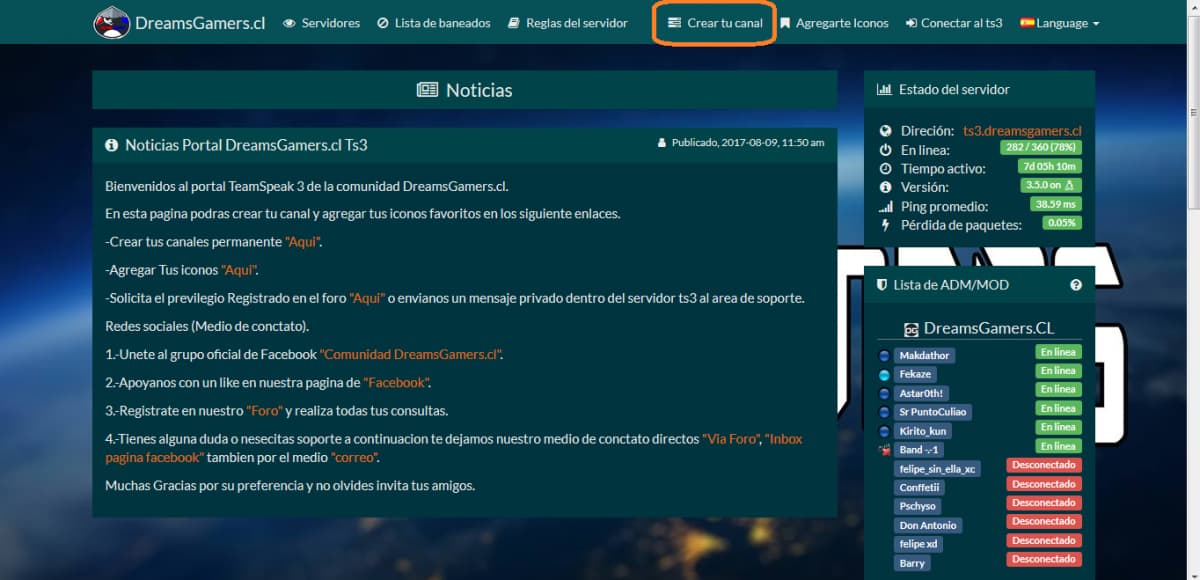The width and height of the screenshot is (1200, 580).
Task: Click the info icon beside Noticias Portal
Action: [x=112, y=145]
